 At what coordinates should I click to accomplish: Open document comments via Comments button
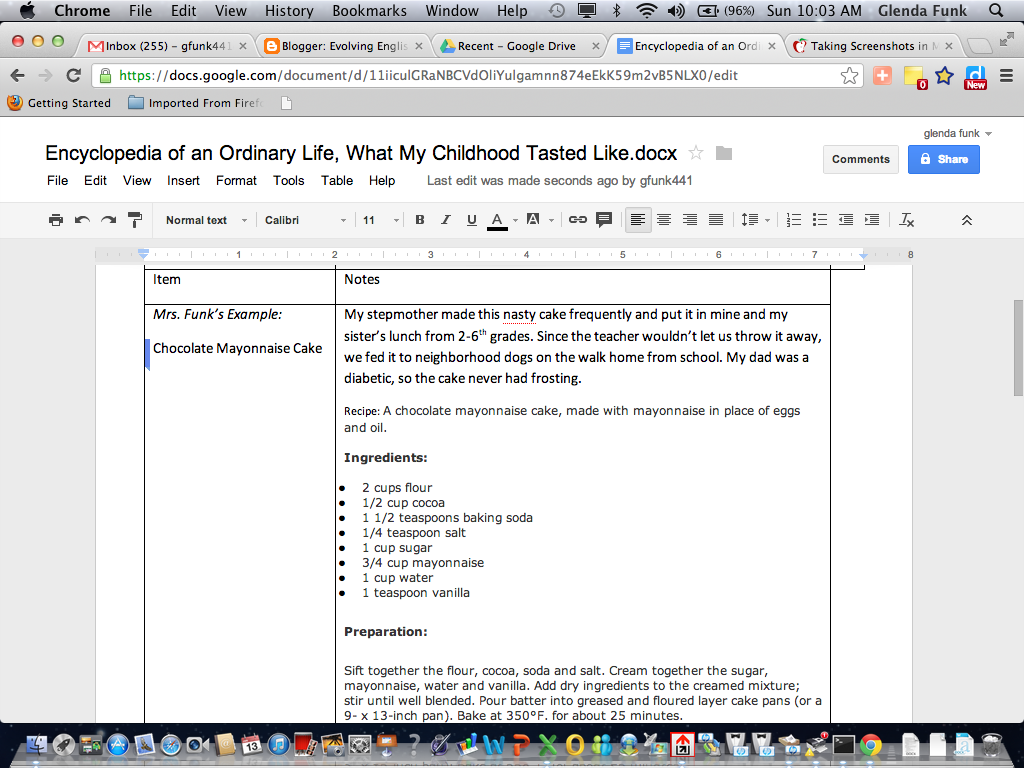click(860, 159)
